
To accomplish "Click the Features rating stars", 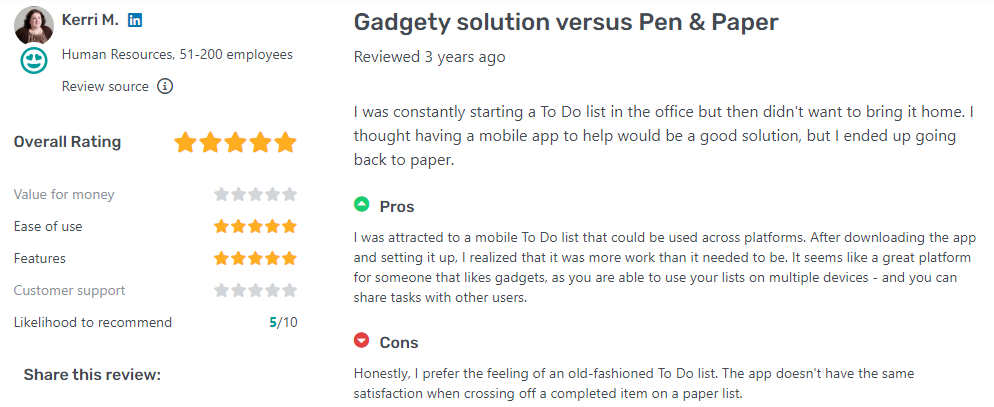I will click(255, 258).
